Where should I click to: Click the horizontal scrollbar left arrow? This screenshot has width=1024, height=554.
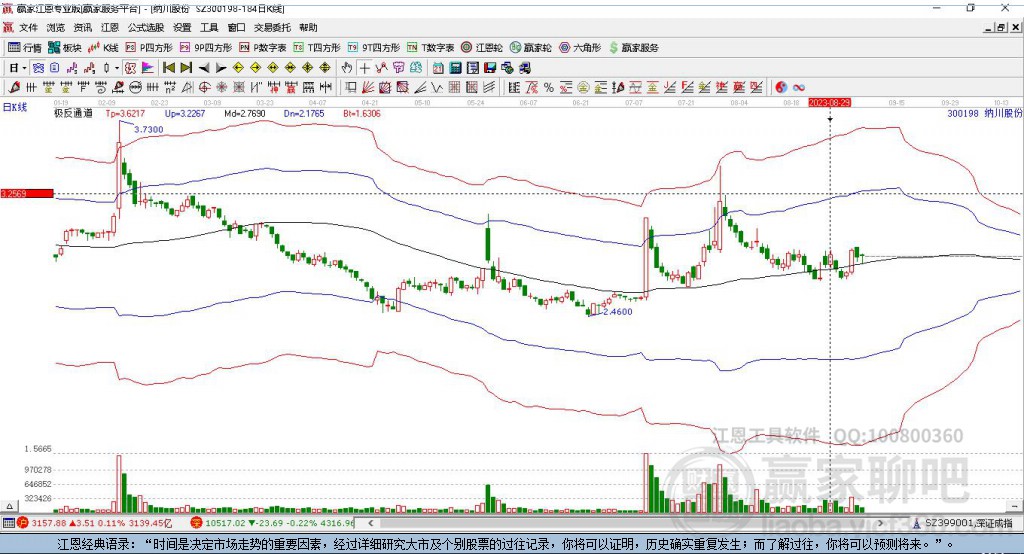click(371, 523)
